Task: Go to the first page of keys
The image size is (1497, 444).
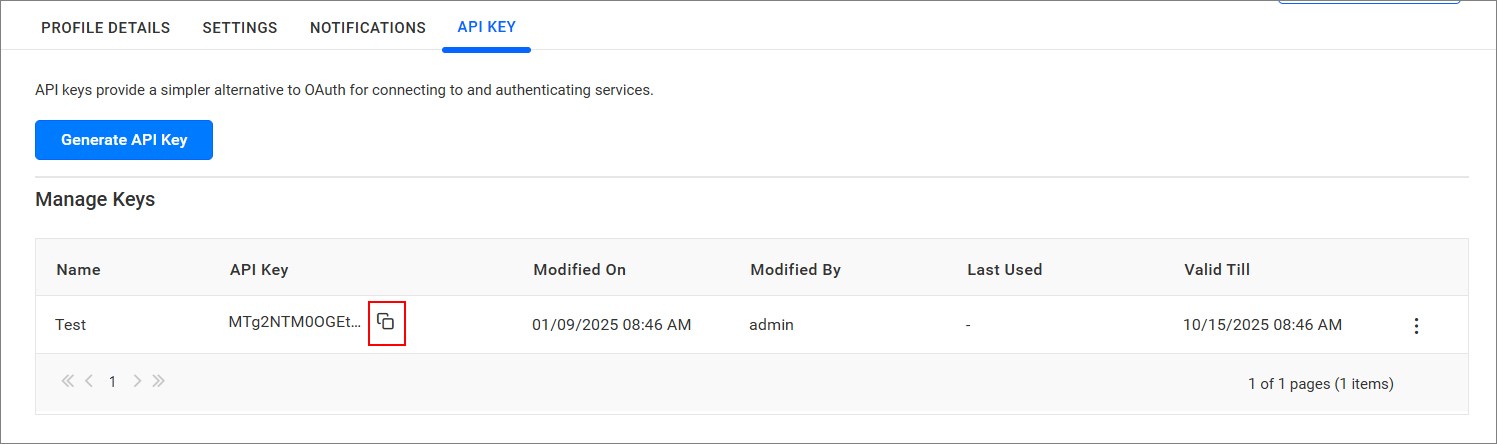Action: 68,381
